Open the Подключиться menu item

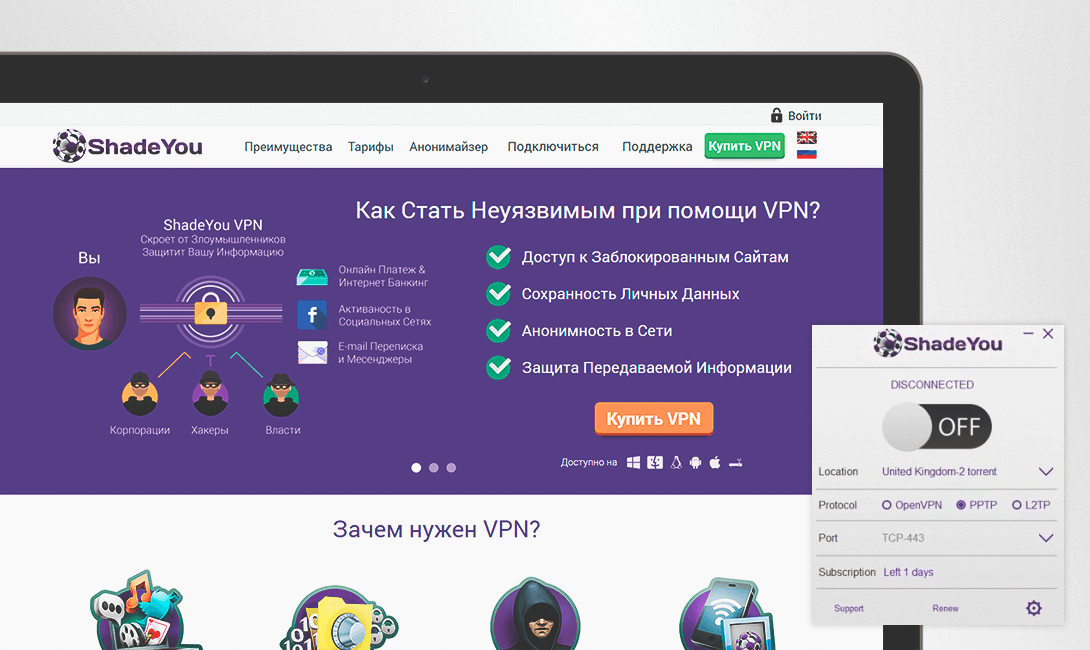[x=553, y=147]
